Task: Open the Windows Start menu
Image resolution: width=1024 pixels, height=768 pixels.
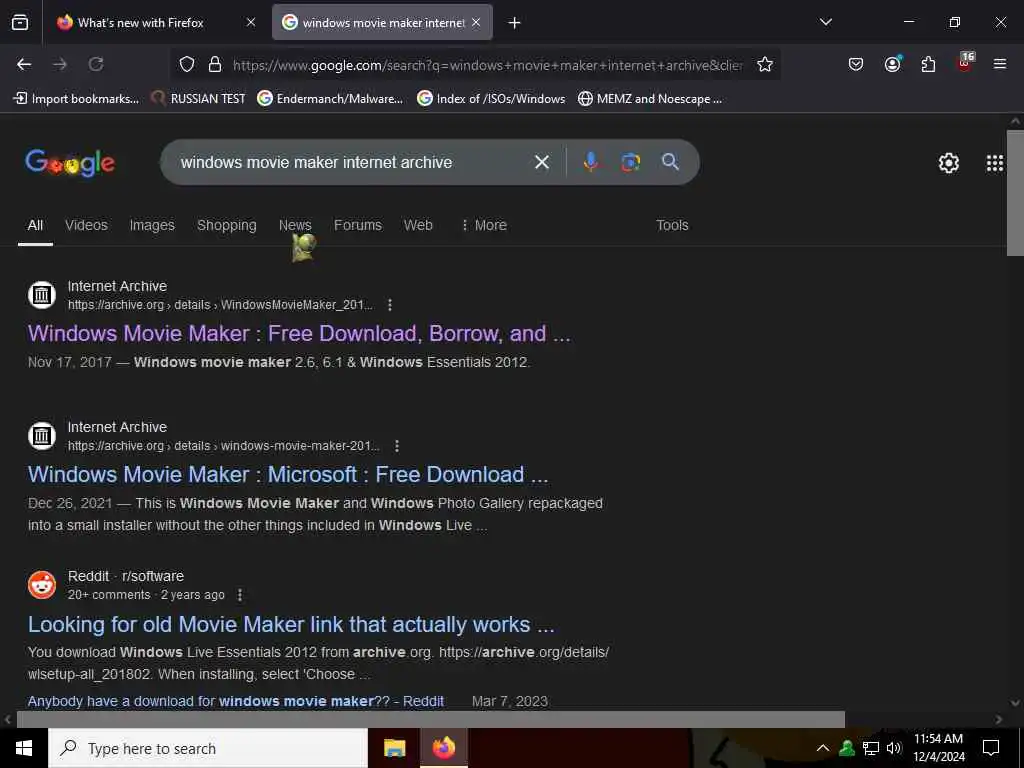Action: pyautogui.click(x=24, y=748)
